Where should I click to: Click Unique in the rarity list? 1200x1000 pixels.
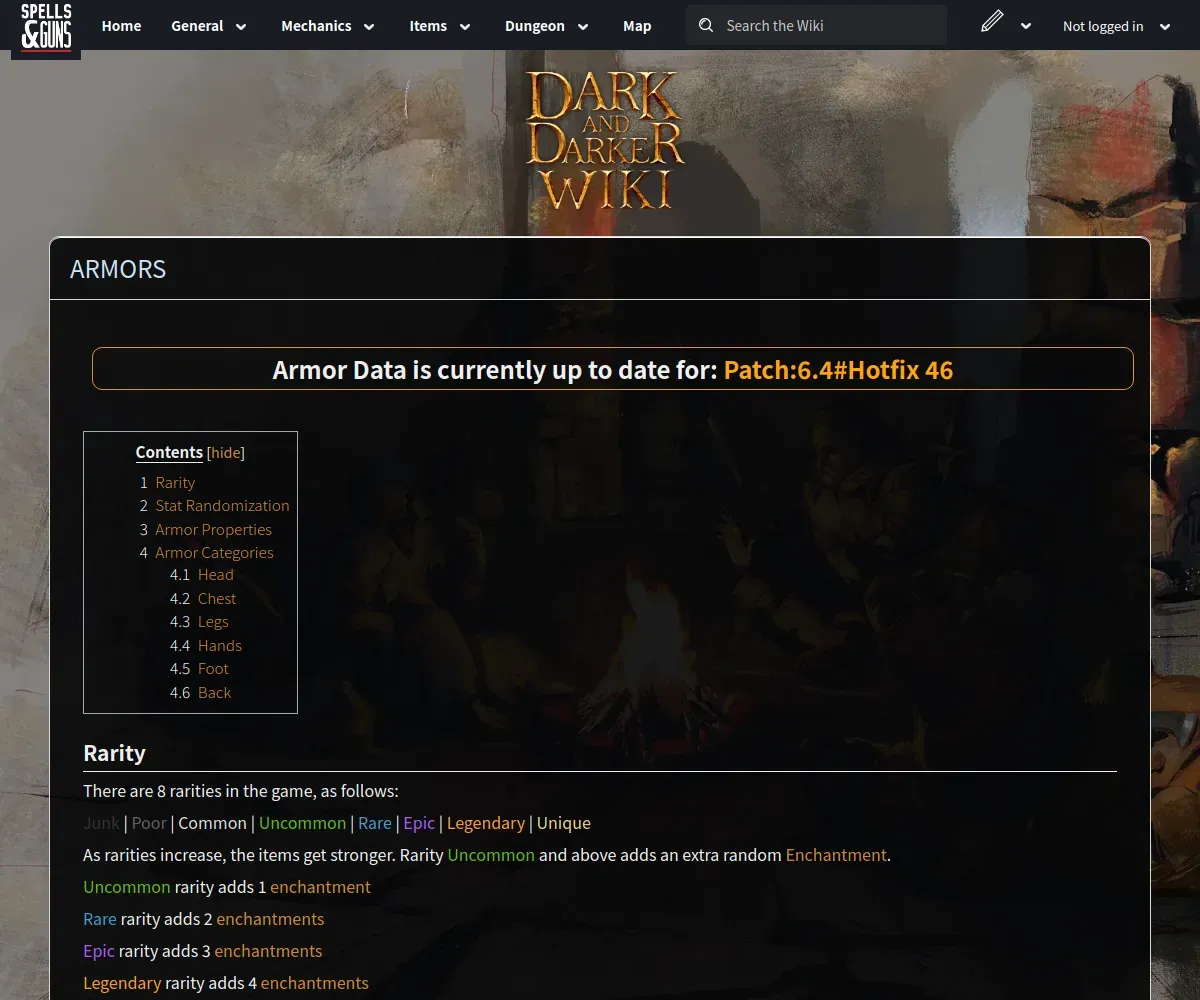pyautogui.click(x=564, y=823)
